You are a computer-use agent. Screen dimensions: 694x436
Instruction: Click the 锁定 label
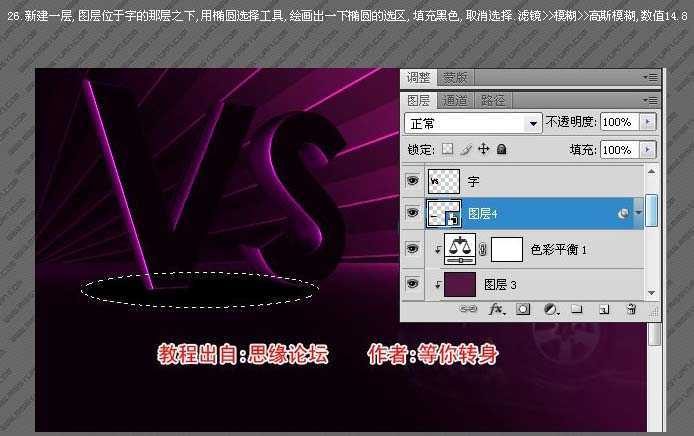[421, 150]
